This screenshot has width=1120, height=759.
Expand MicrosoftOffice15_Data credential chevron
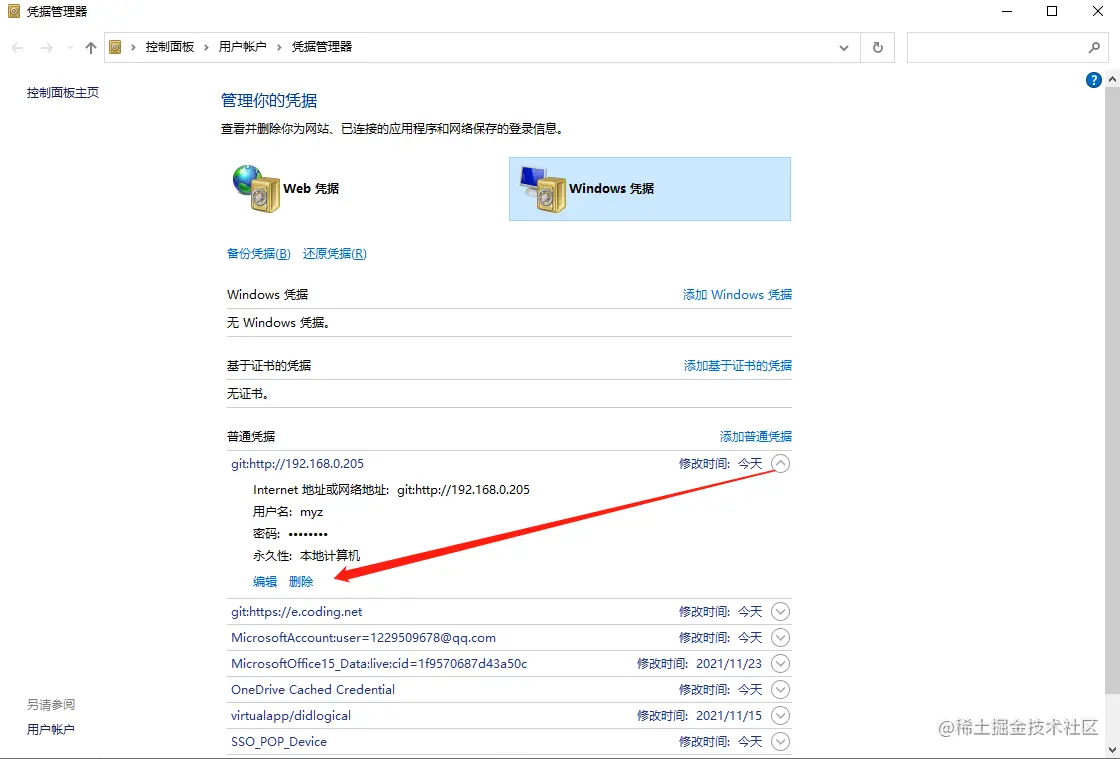(781, 663)
